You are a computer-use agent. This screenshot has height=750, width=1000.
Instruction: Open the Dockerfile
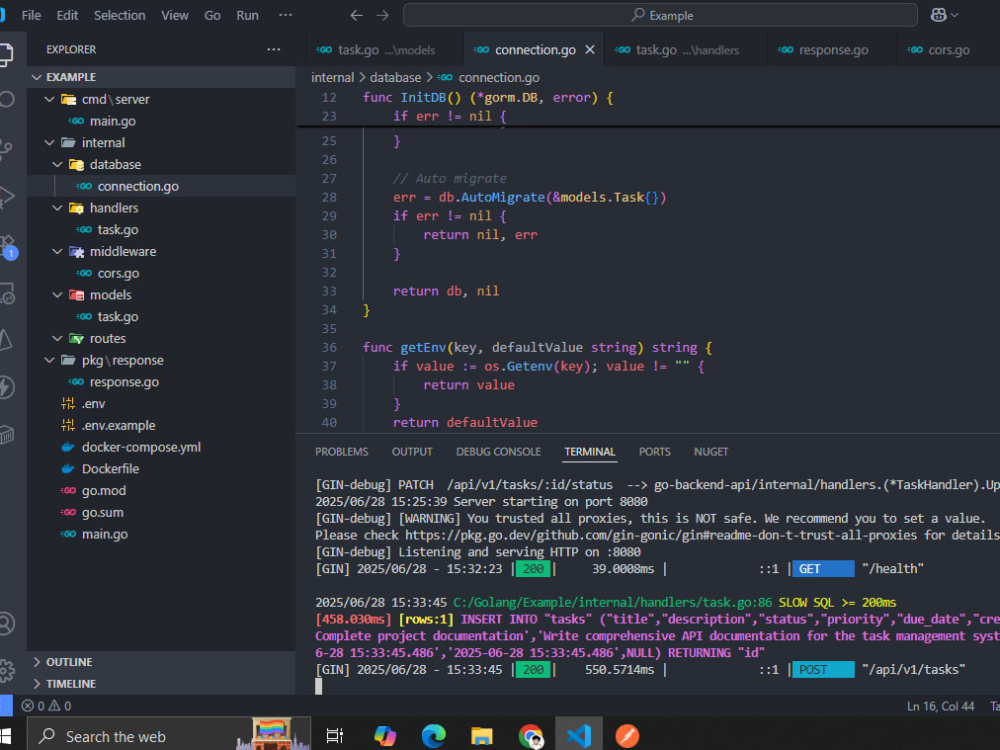[161, 469]
